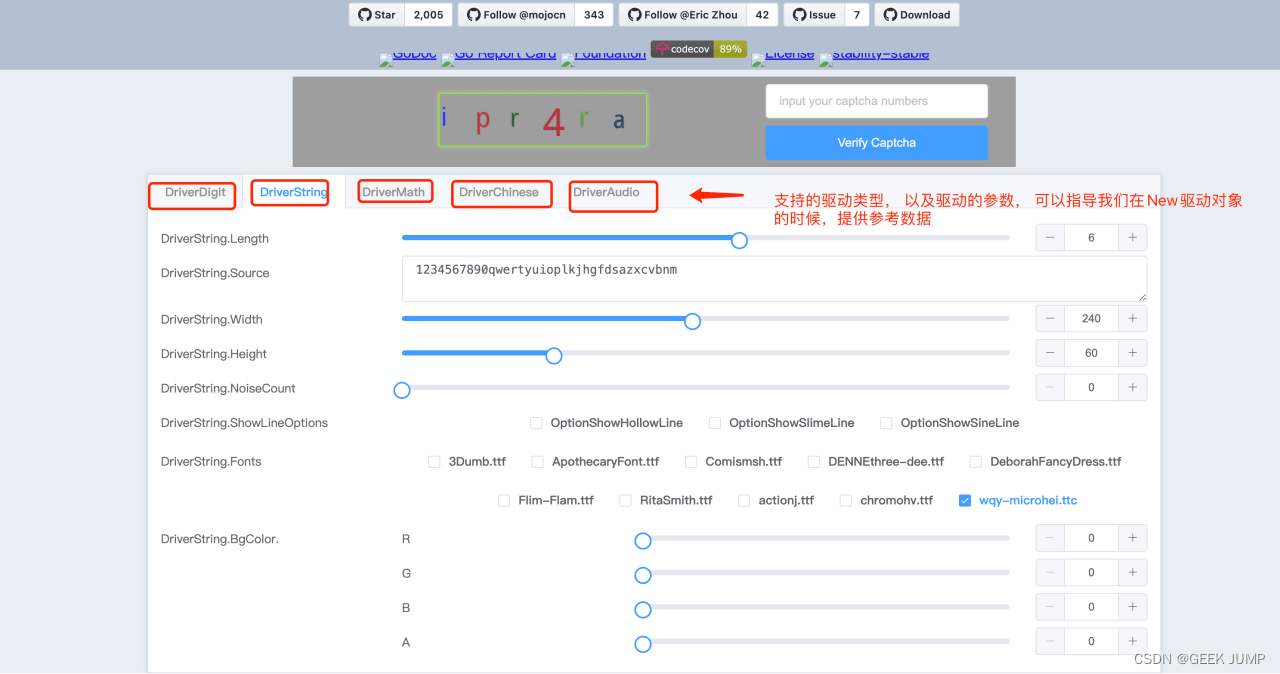Viewport: 1280px width, 674px height.
Task: Open the GitHub Issue button
Action: click(813, 15)
